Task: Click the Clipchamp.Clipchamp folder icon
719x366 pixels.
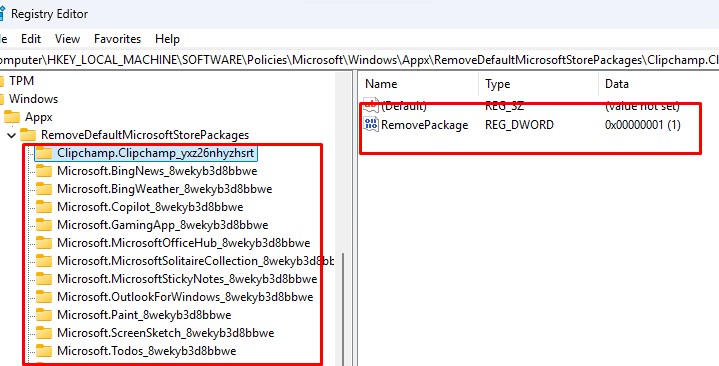Action: tap(44, 153)
